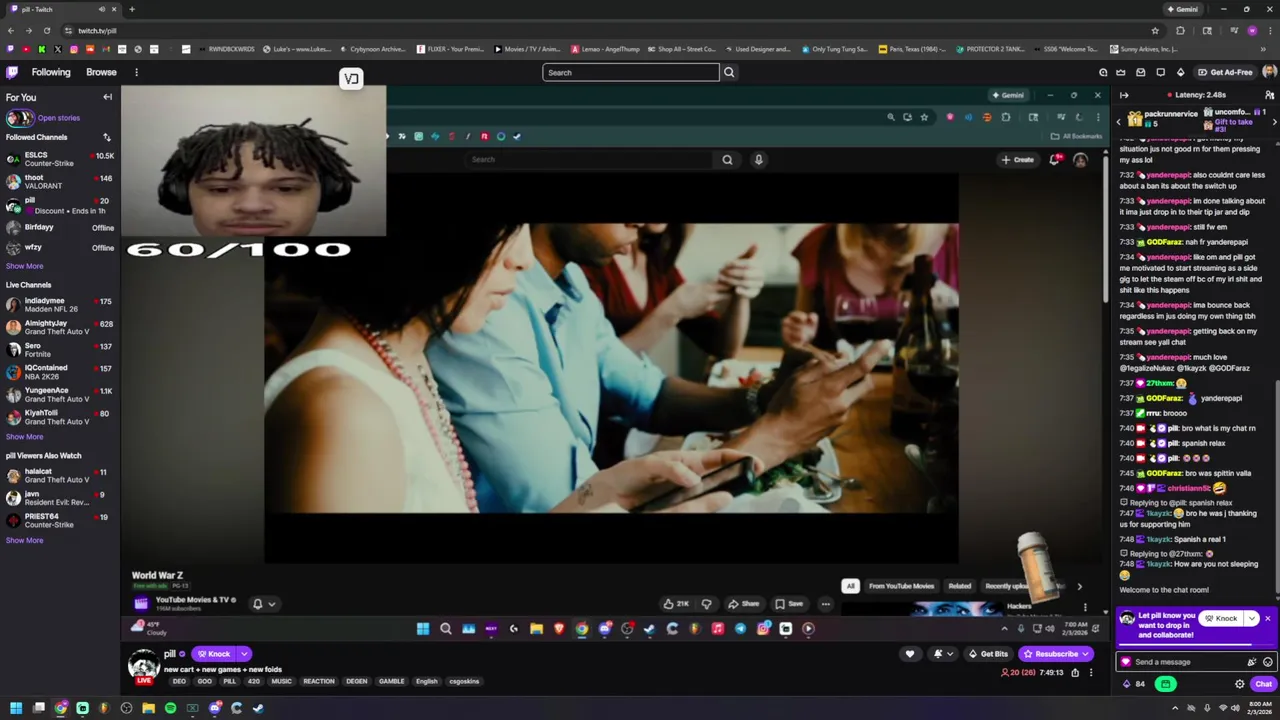Open stream more options kebab under viewer count
This screenshot has width=1280, height=720.
[x=1091, y=673]
